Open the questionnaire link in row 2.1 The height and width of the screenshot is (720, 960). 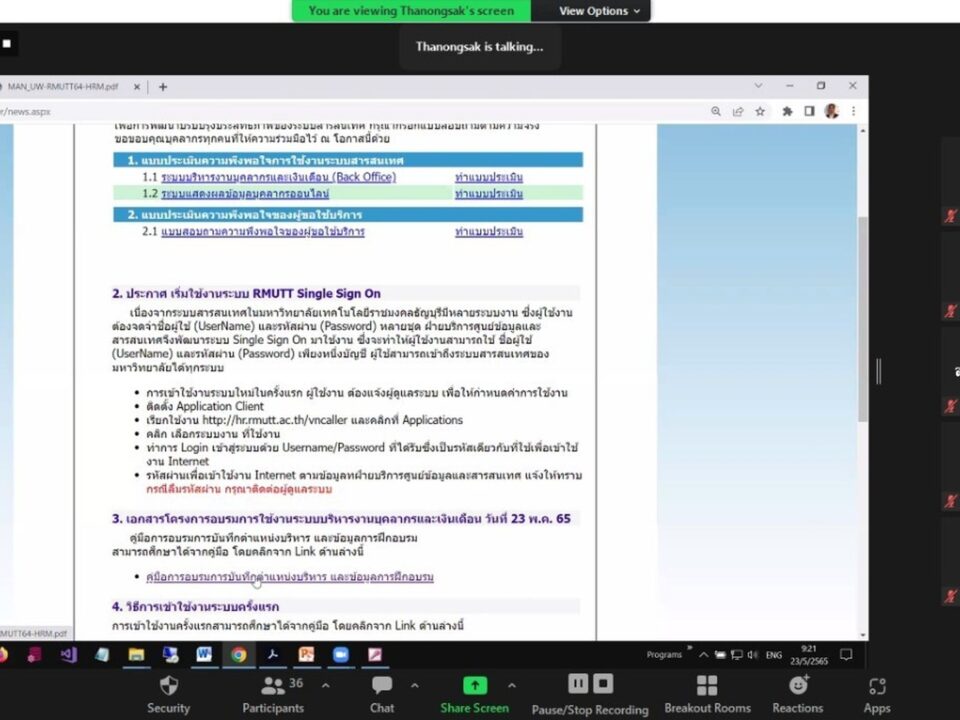coord(263,231)
